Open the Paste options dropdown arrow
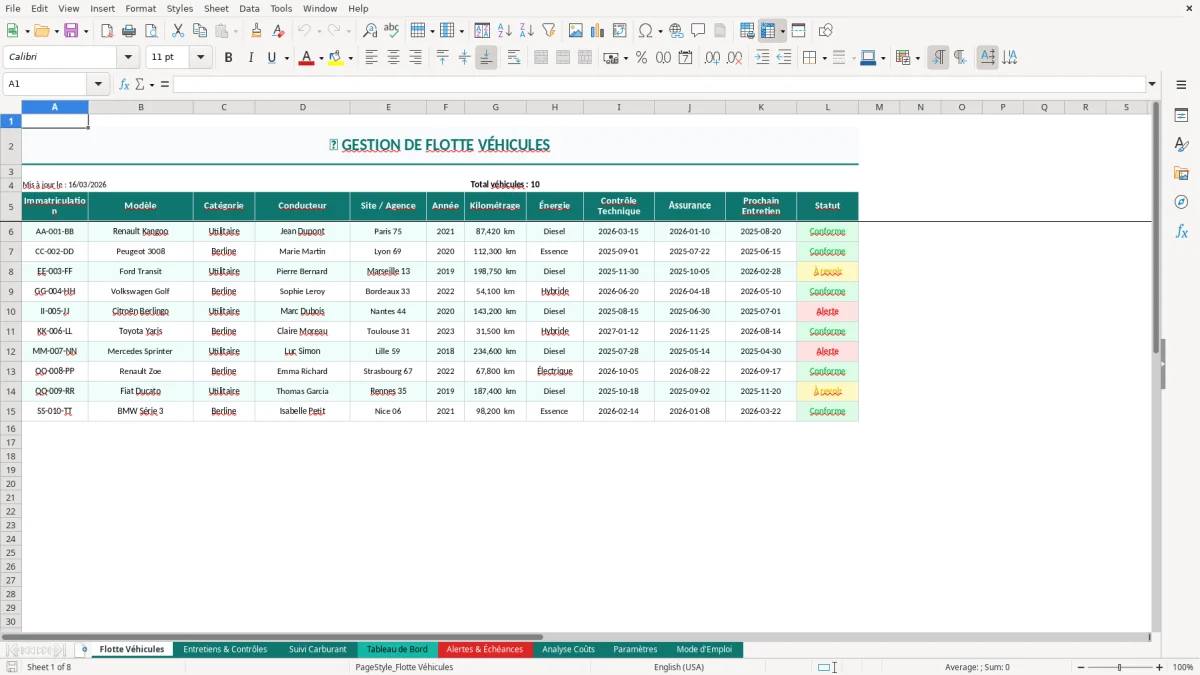The height and width of the screenshot is (675, 1200). (x=236, y=31)
